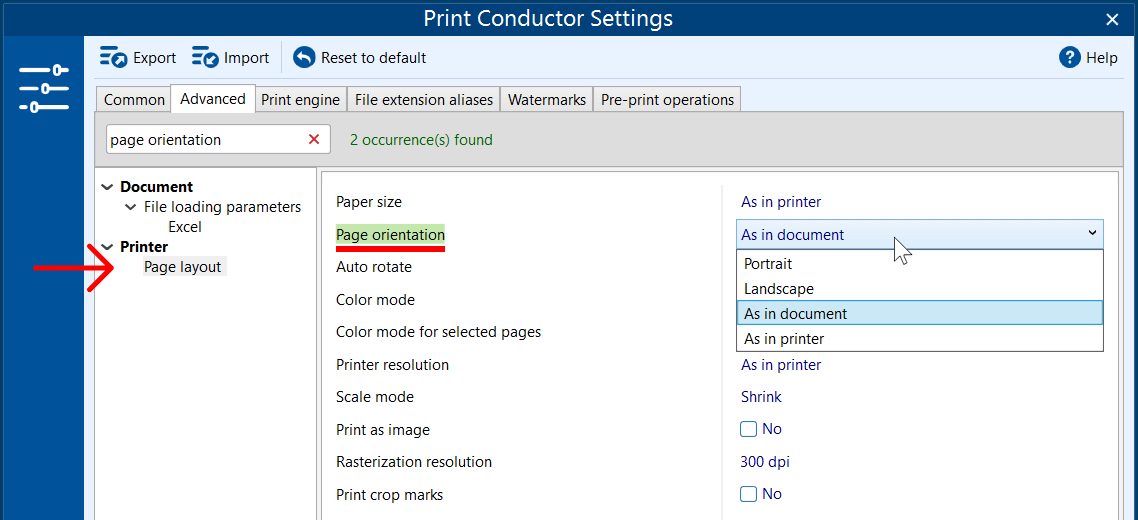1138x520 pixels.
Task: Open Help via the question mark icon
Action: point(1069,58)
